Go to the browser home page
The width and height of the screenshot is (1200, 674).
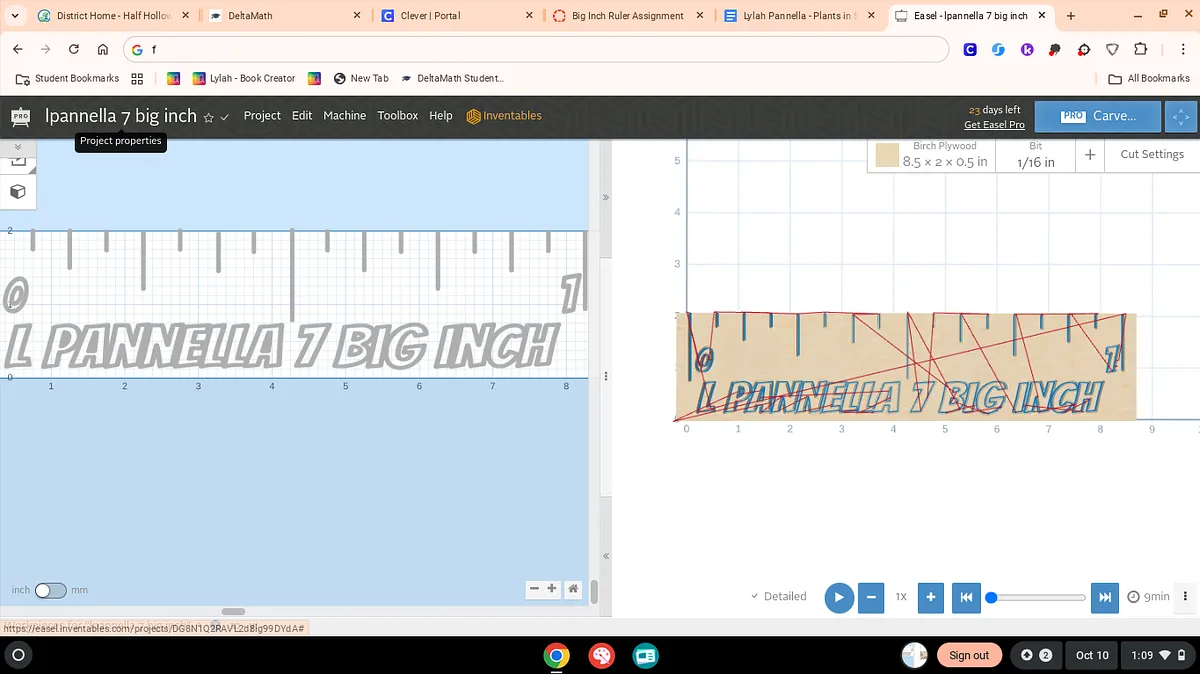tap(103, 49)
